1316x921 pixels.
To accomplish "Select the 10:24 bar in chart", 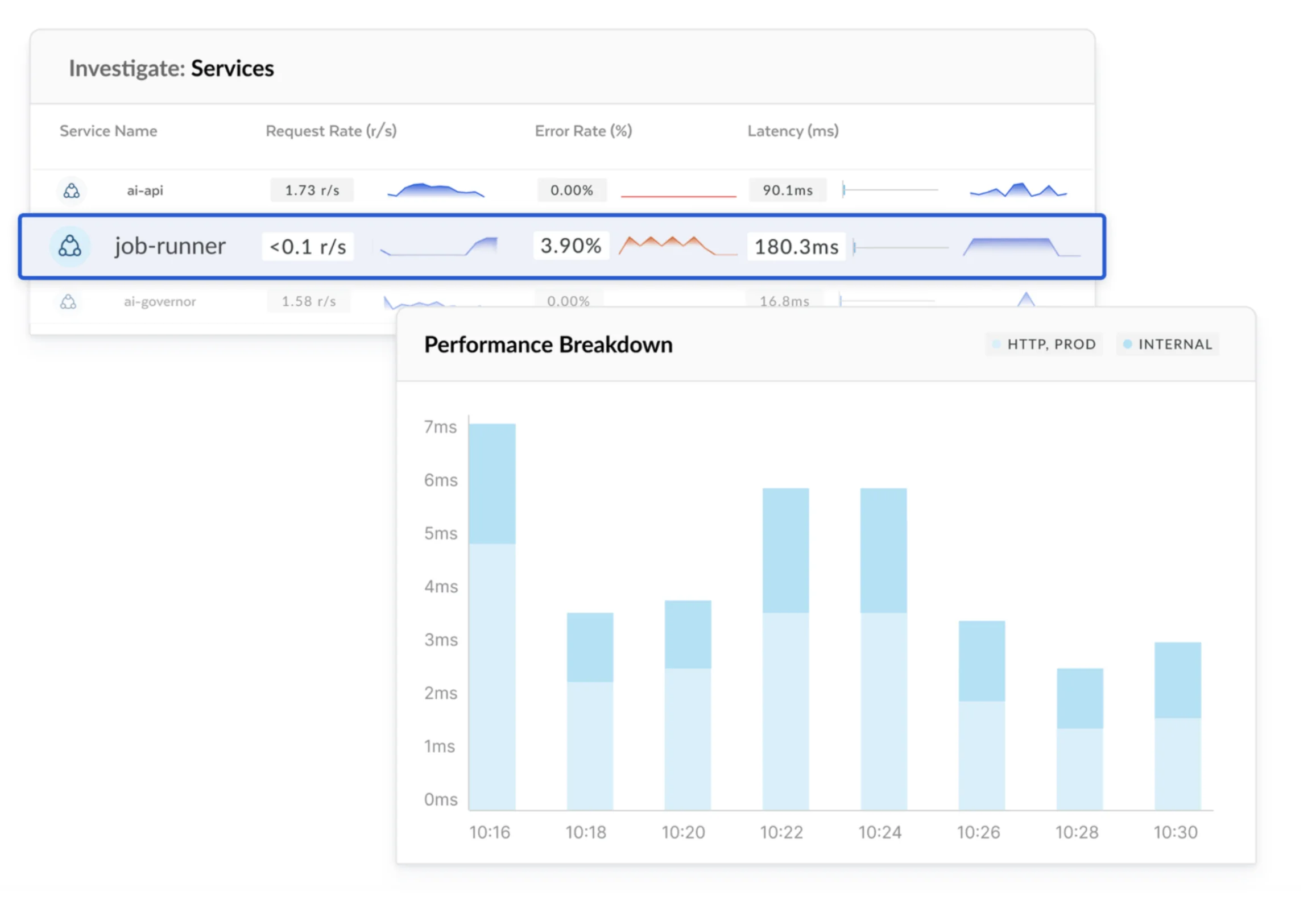I will [884, 649].
